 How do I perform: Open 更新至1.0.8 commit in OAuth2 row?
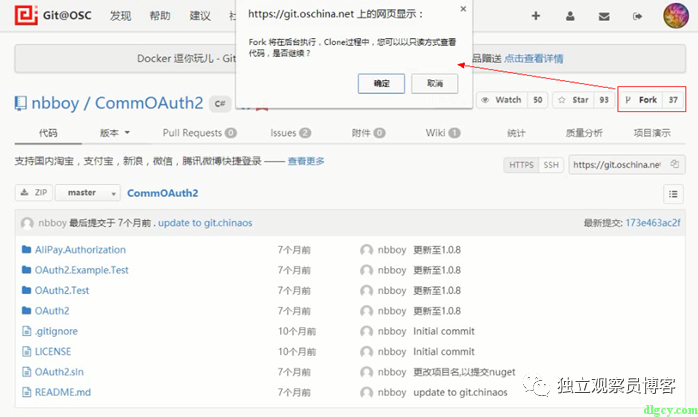(437, 311)
